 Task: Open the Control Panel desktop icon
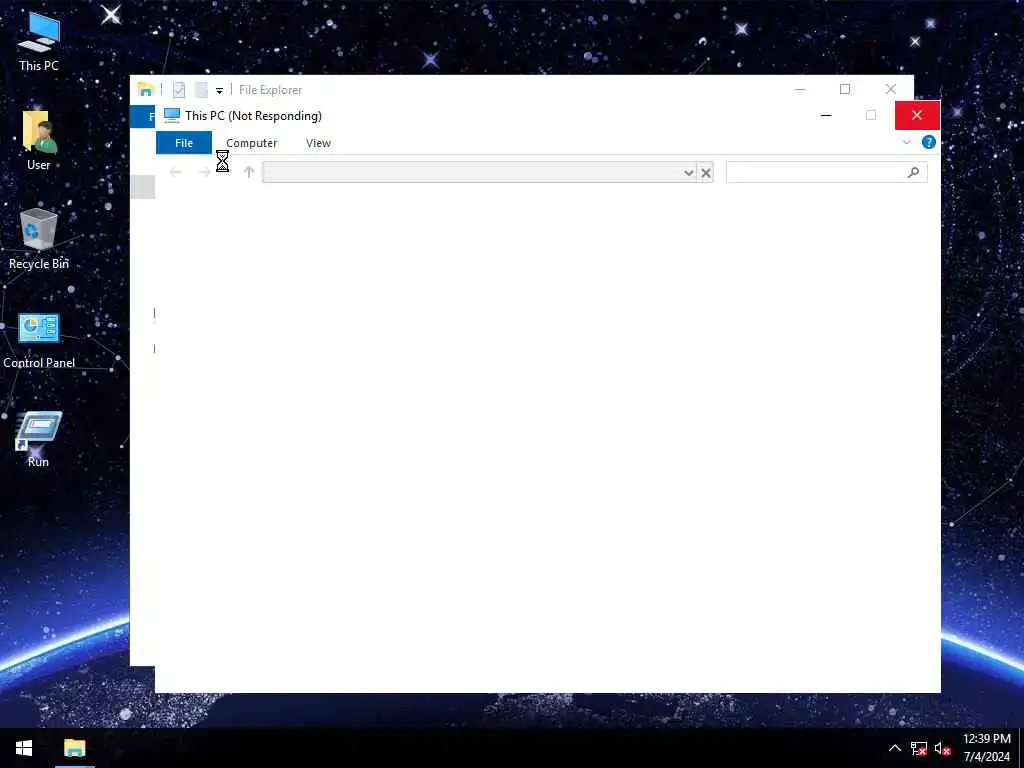pyautogui.click(x=39, y=340)
